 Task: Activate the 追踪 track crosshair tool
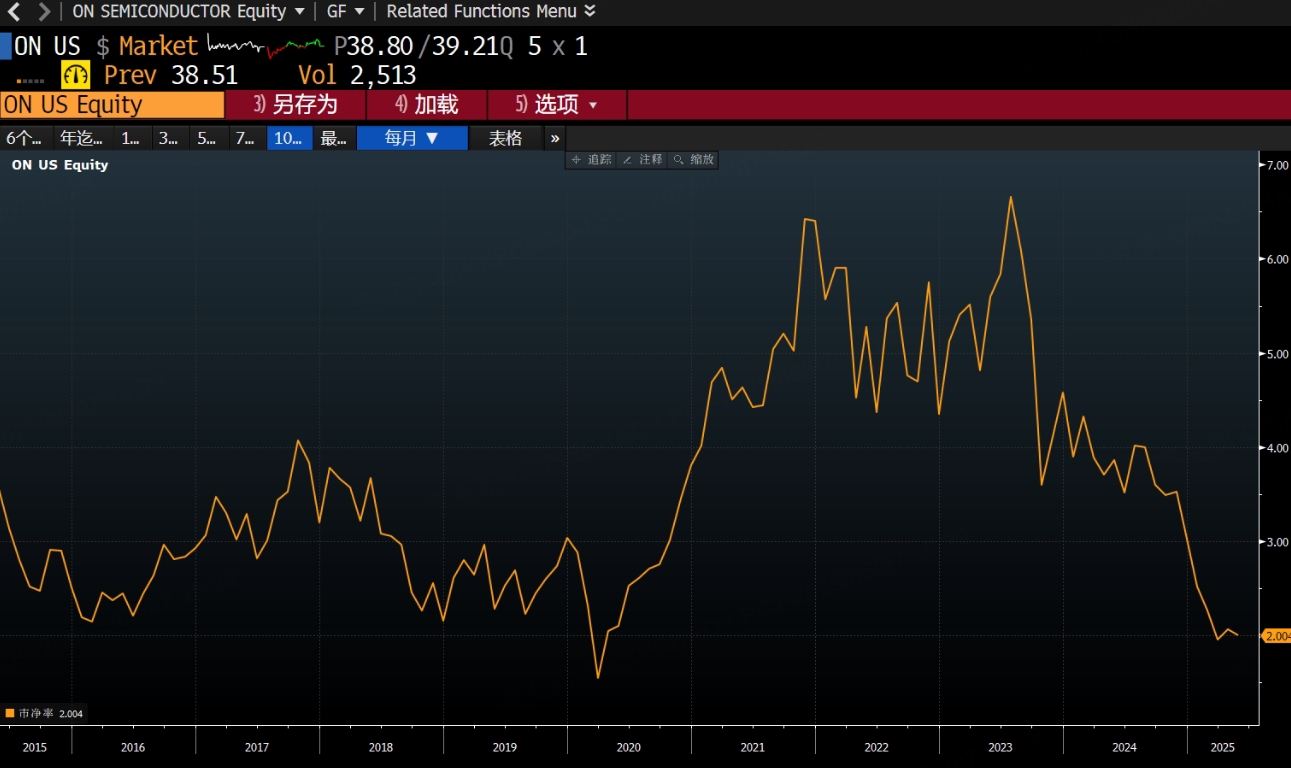591,160
